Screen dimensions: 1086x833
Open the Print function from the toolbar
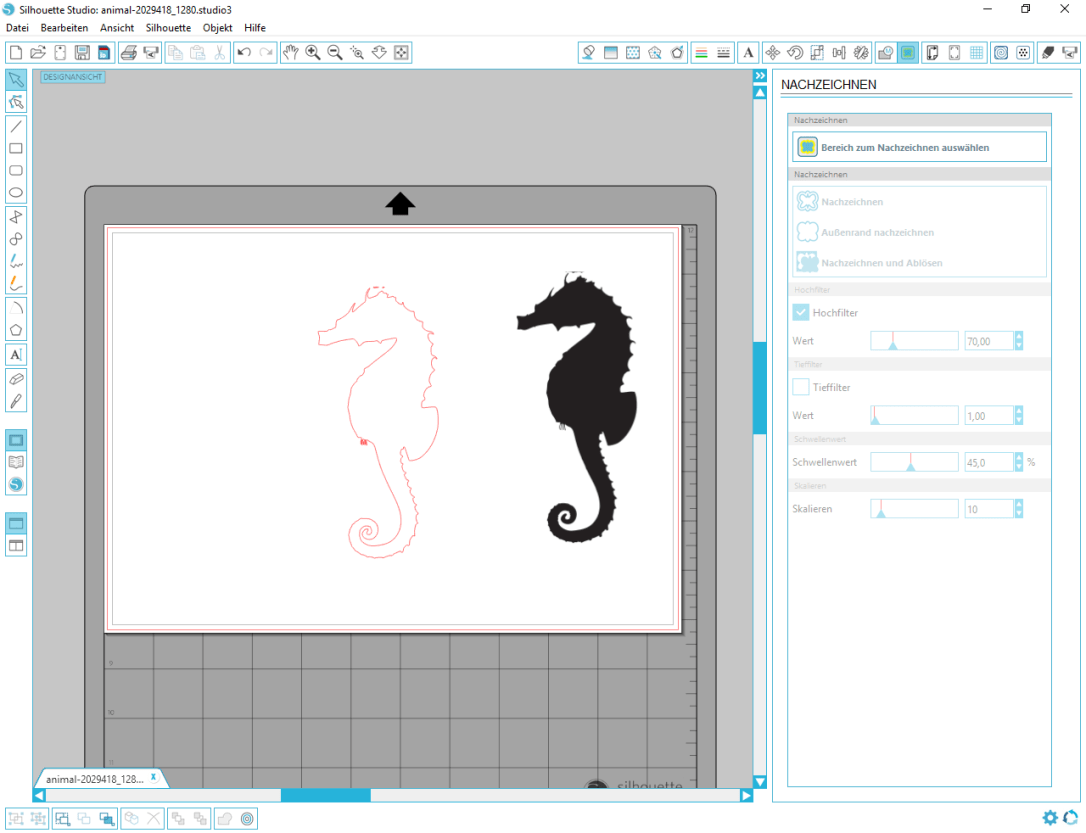[129, 52]
